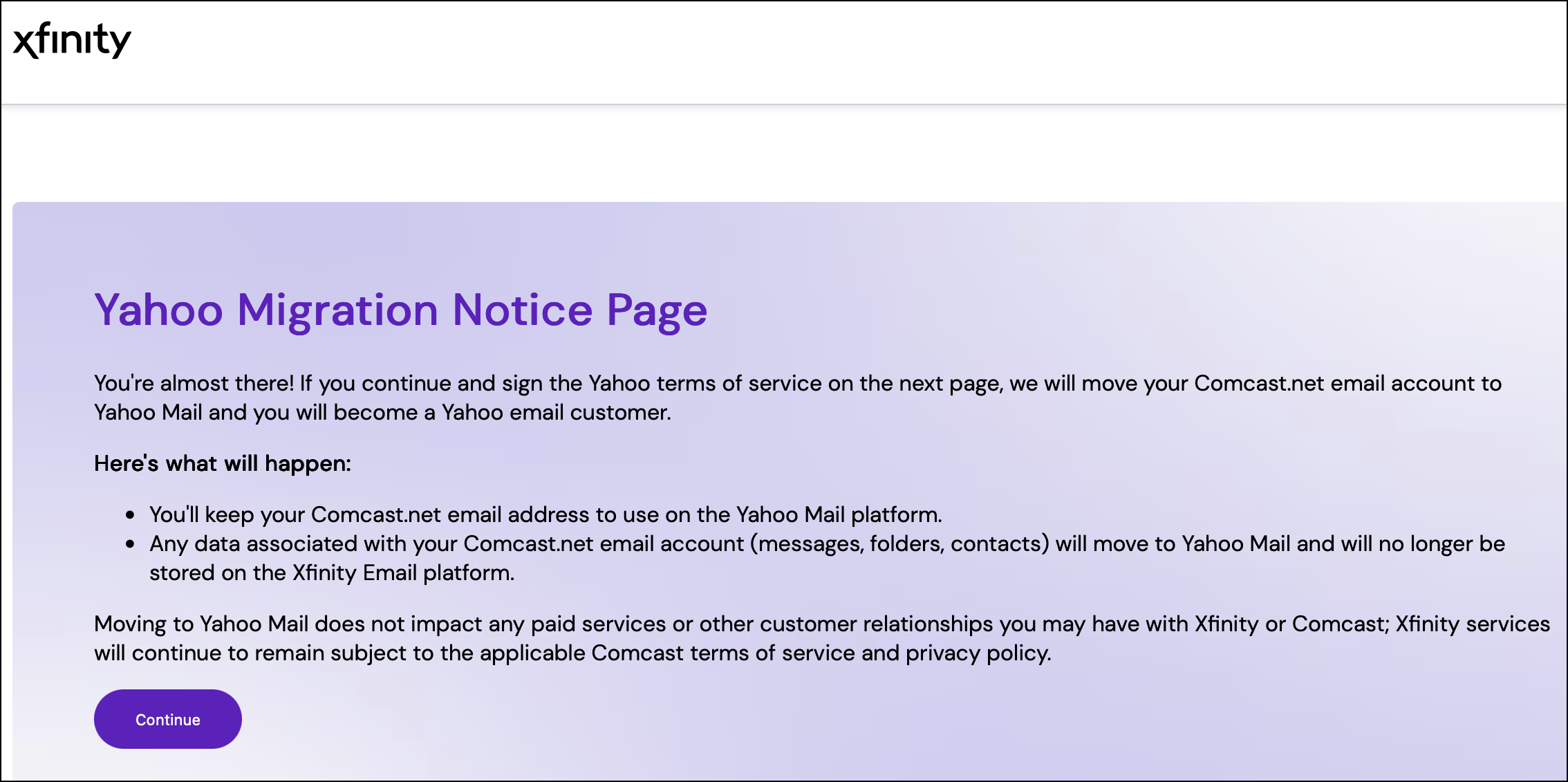
Task: Click the 'Here's what will happen:' subheading
Action: tap(223, 463)
